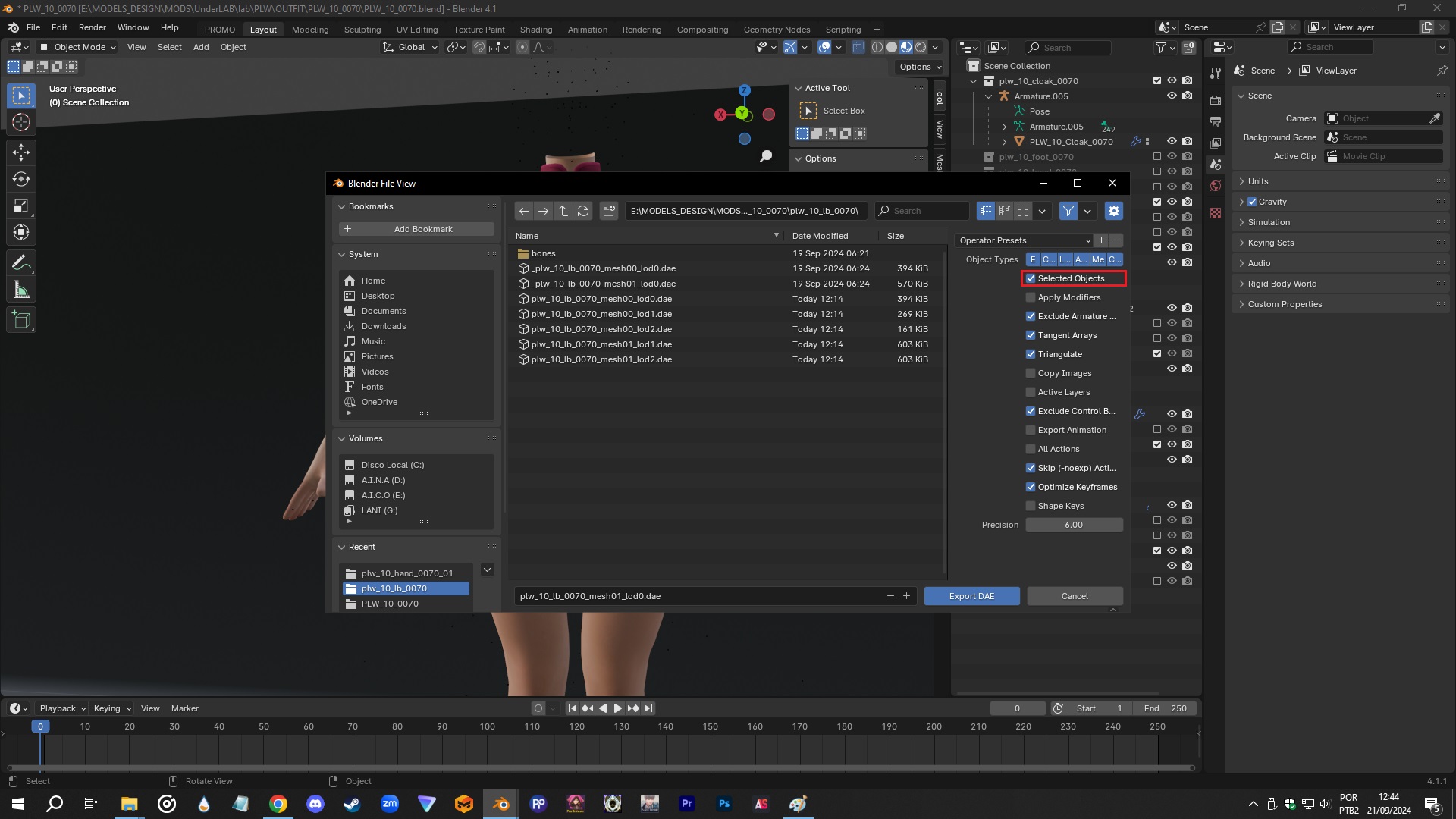The height and width of the screenshot is (819, 1456).
Task: Click the Export DAE button
Action: pyautogui.click(x=971, y=596)
